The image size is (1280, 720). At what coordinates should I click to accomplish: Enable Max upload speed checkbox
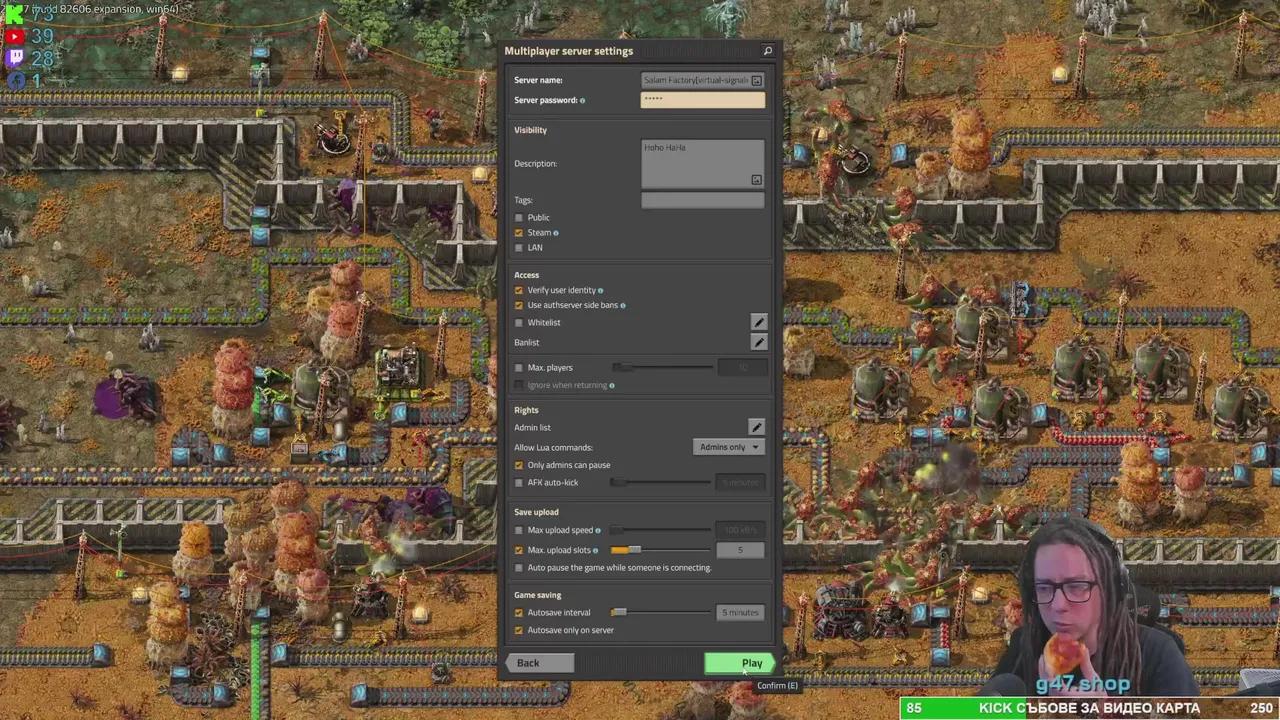[519, 530]
